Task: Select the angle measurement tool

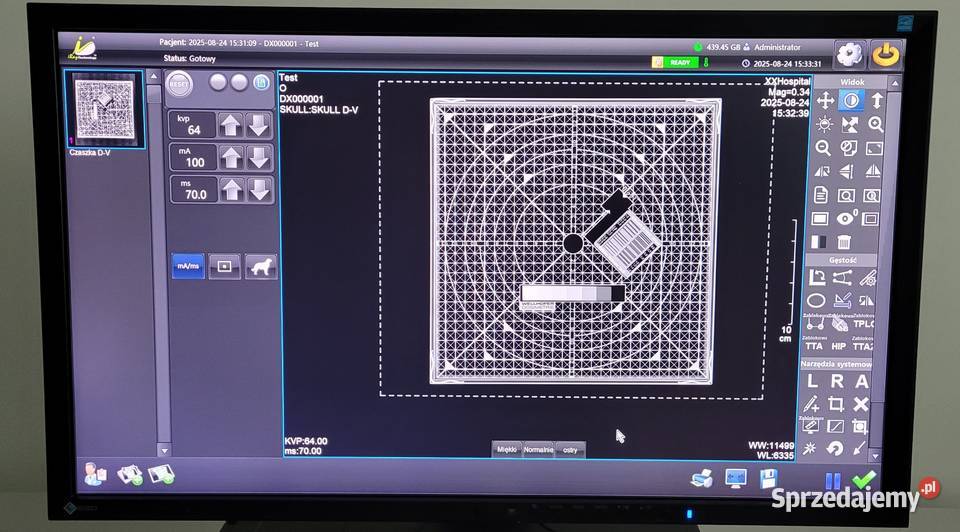Action: (x=817, y=278)
